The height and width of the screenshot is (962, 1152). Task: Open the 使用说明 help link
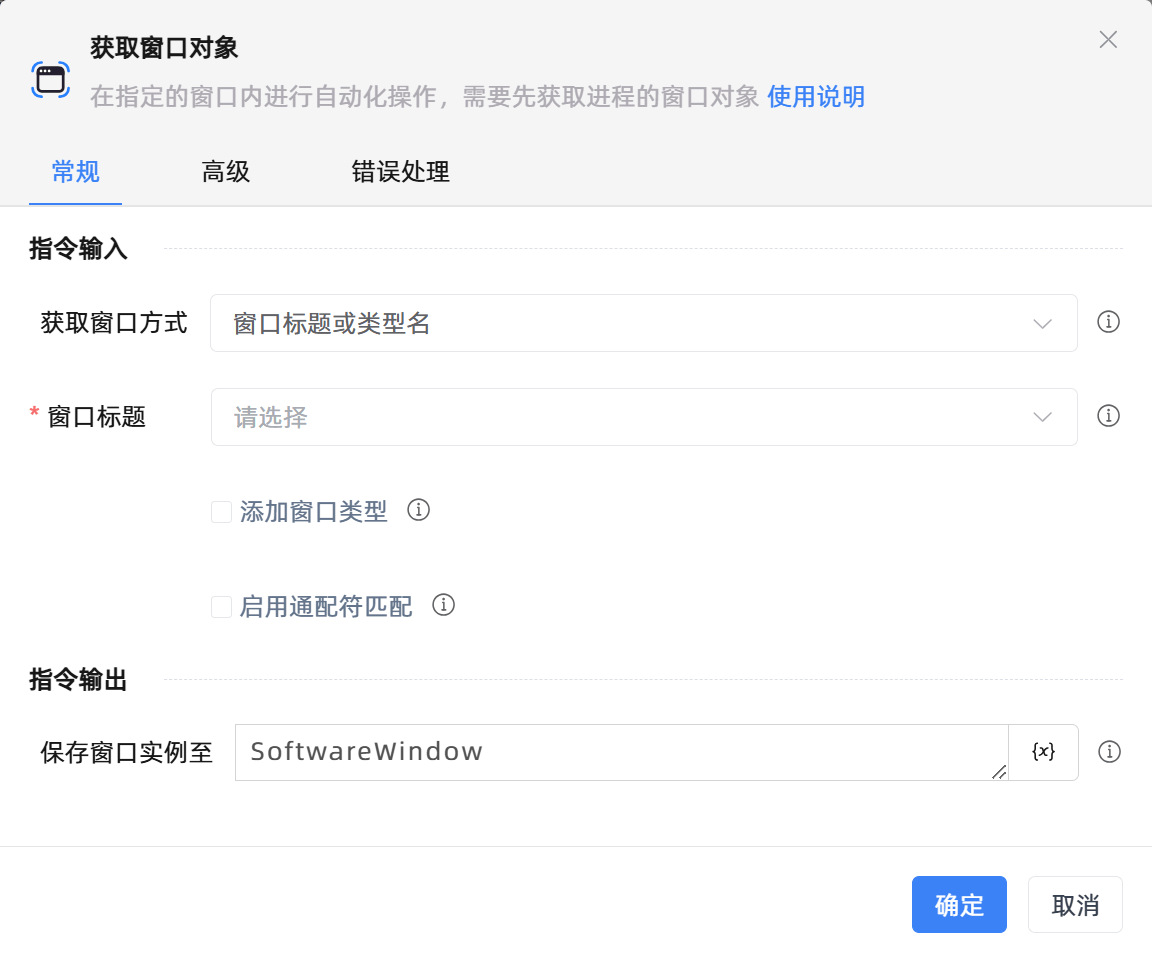(815, 97)
